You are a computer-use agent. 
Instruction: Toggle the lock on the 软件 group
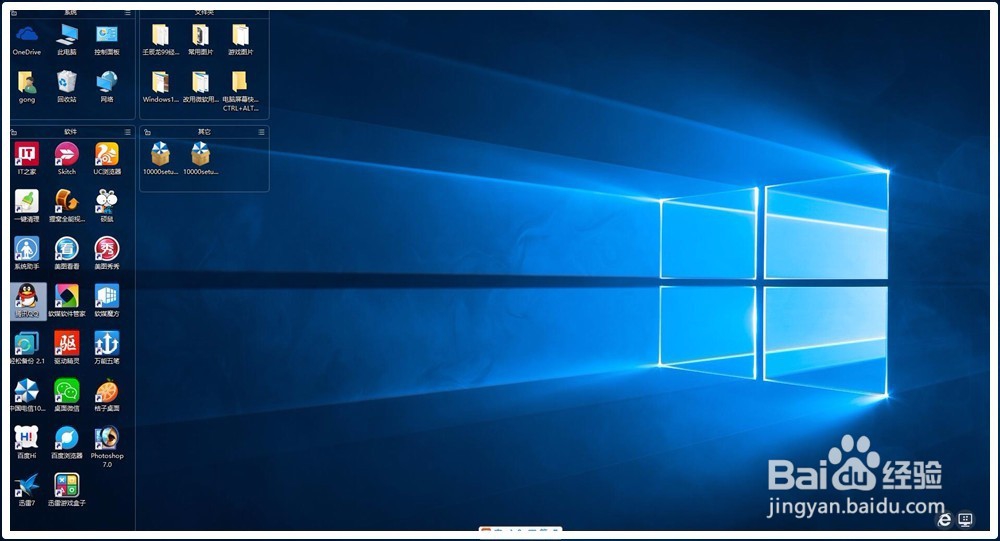[14, 132]
